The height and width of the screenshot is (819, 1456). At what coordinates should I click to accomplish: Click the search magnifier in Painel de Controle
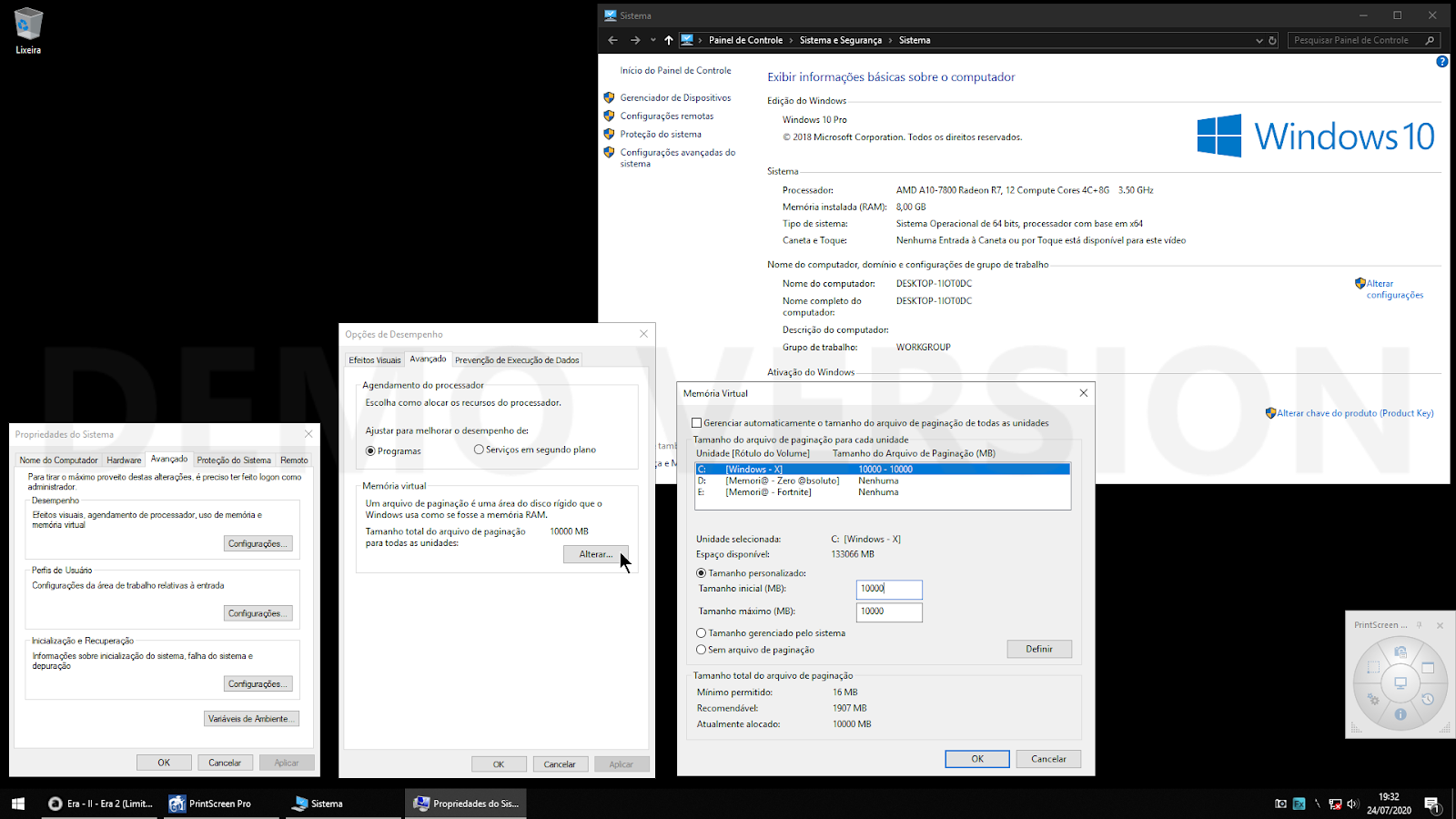1430,40
